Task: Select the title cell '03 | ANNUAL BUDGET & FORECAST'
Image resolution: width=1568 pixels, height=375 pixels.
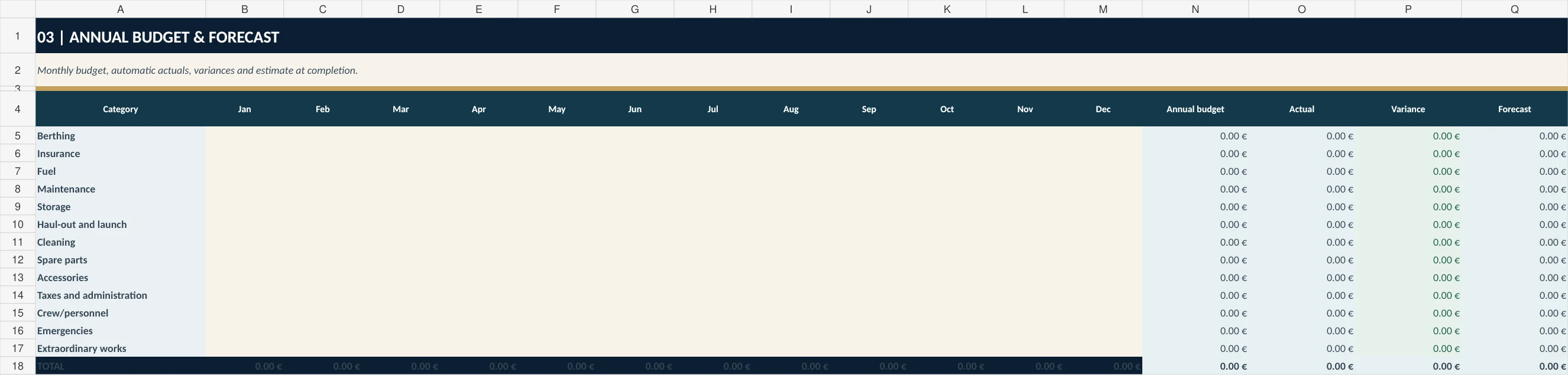Action: (802, 36)
